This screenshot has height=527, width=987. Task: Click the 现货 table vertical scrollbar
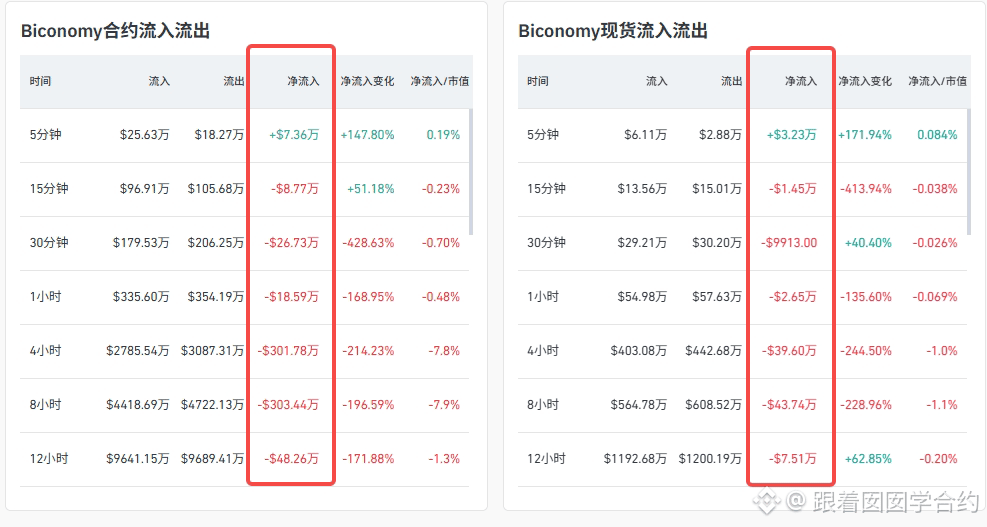click(x=969, y=171)
